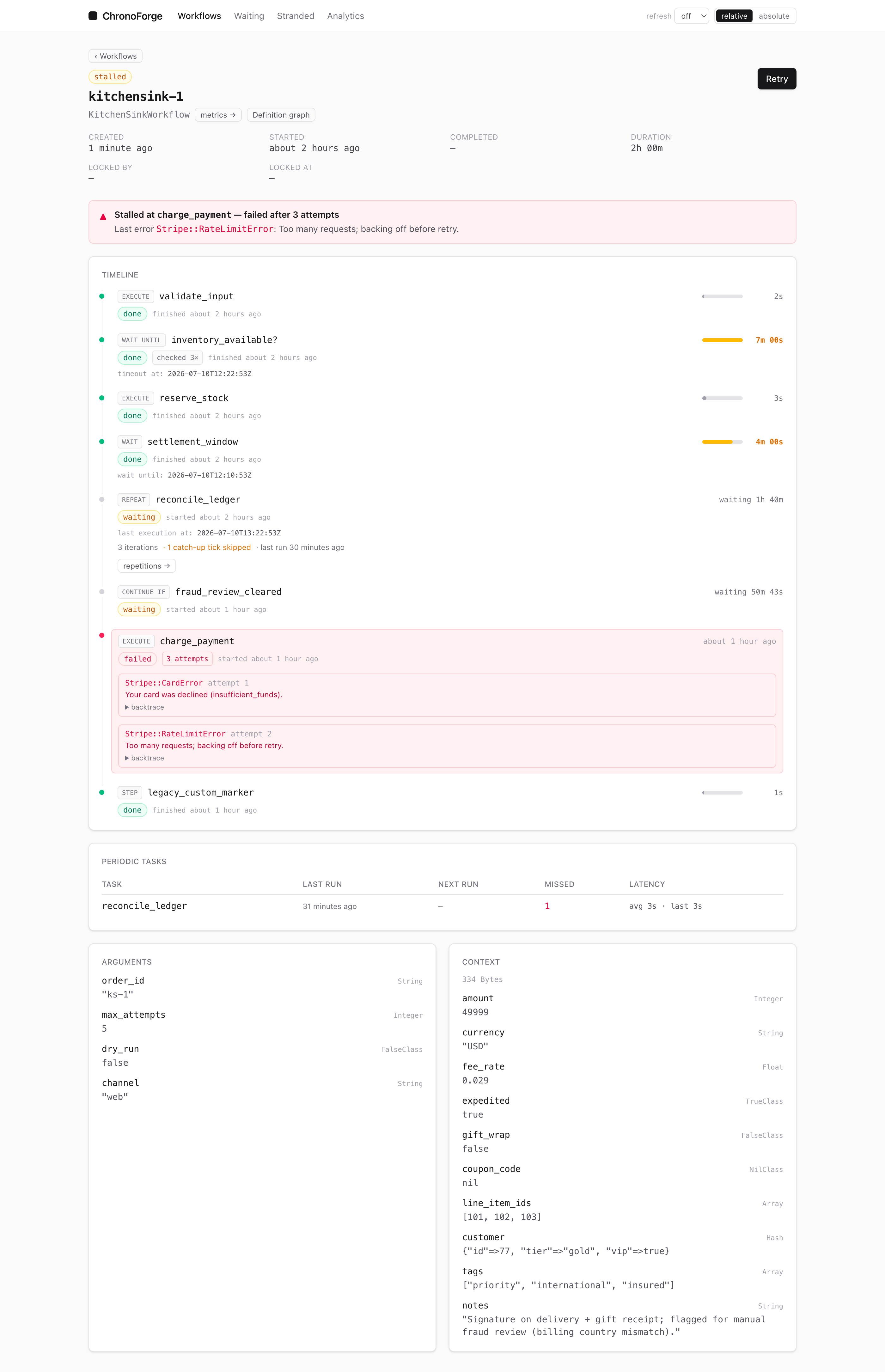Open the refresh interval dropdown
The height and width of the screenshot is (1372, 885).
click(692, 16)
